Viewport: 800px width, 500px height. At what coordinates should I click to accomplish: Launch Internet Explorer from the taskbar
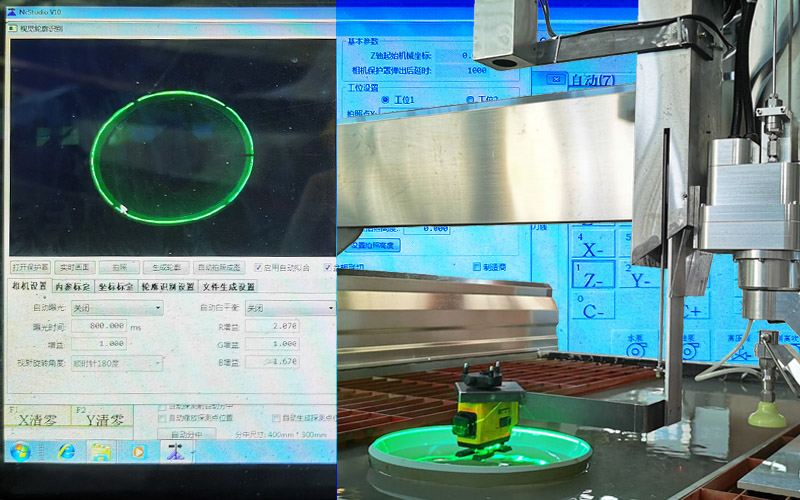coord(66,452)
